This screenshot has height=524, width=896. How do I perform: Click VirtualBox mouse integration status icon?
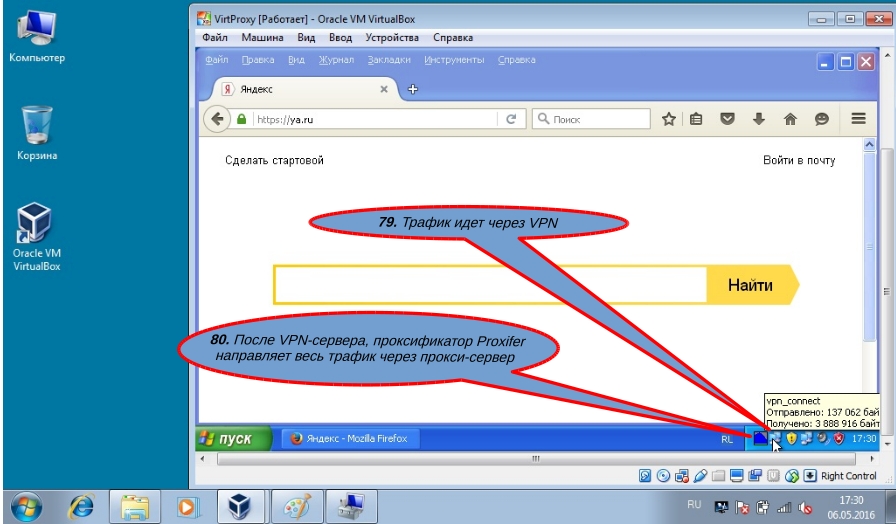tap(791, 475)
